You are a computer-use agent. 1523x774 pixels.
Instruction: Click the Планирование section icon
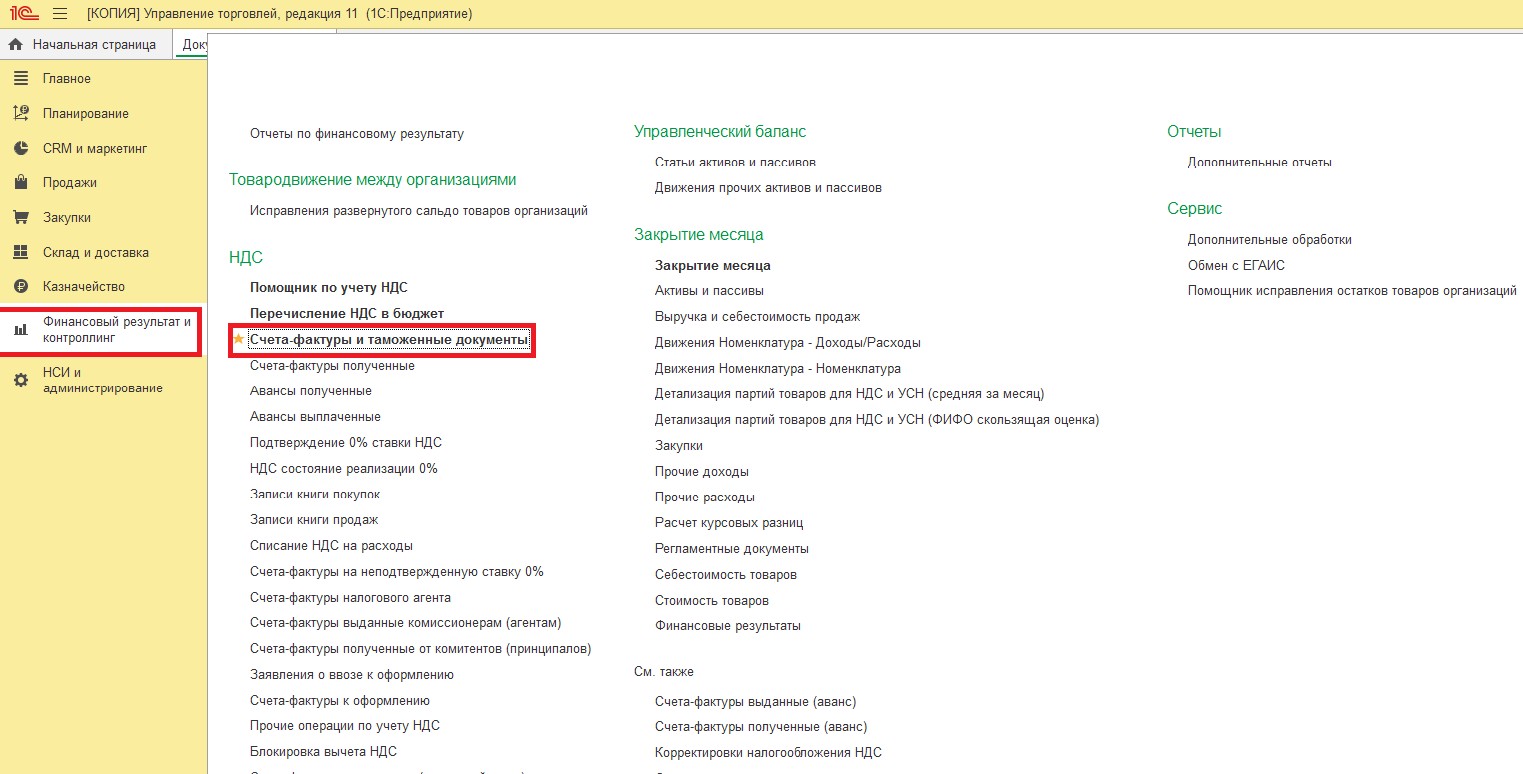[21, 113]
